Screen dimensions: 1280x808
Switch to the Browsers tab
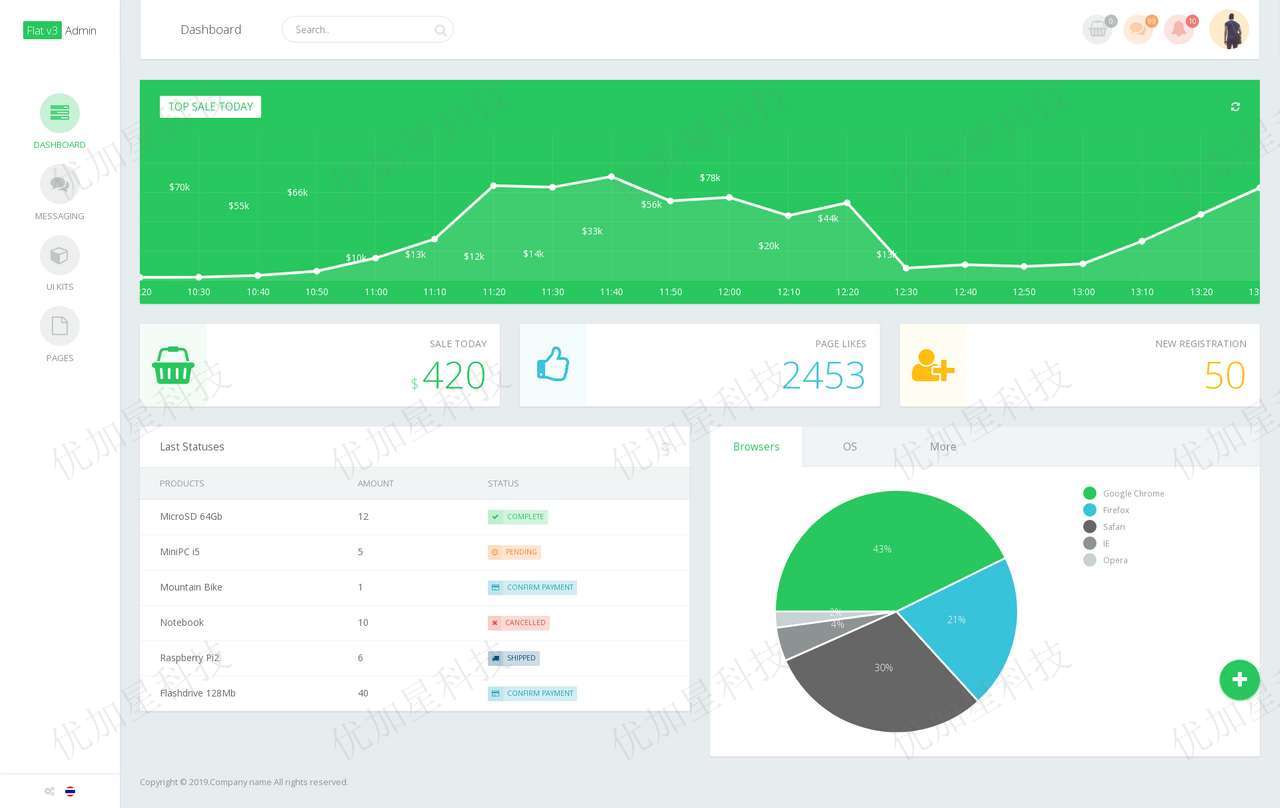coord(756,447)
